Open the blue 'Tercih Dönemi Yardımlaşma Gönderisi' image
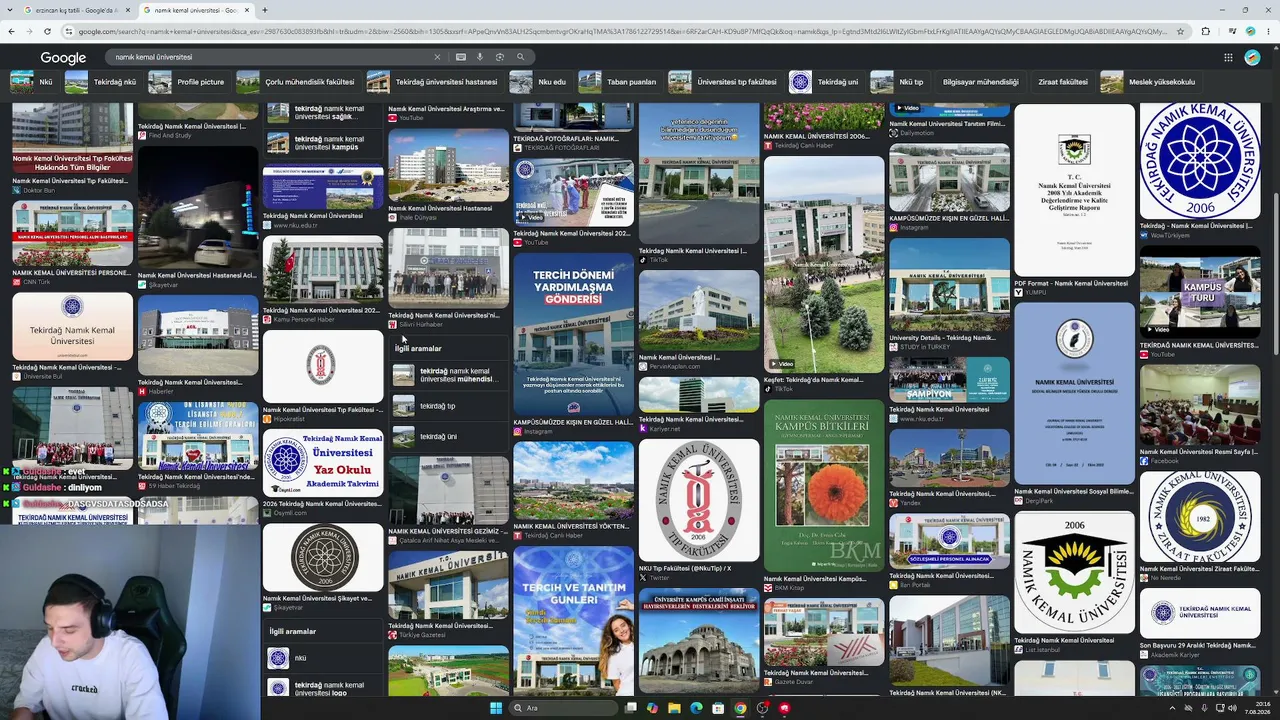 click(573, 334)
